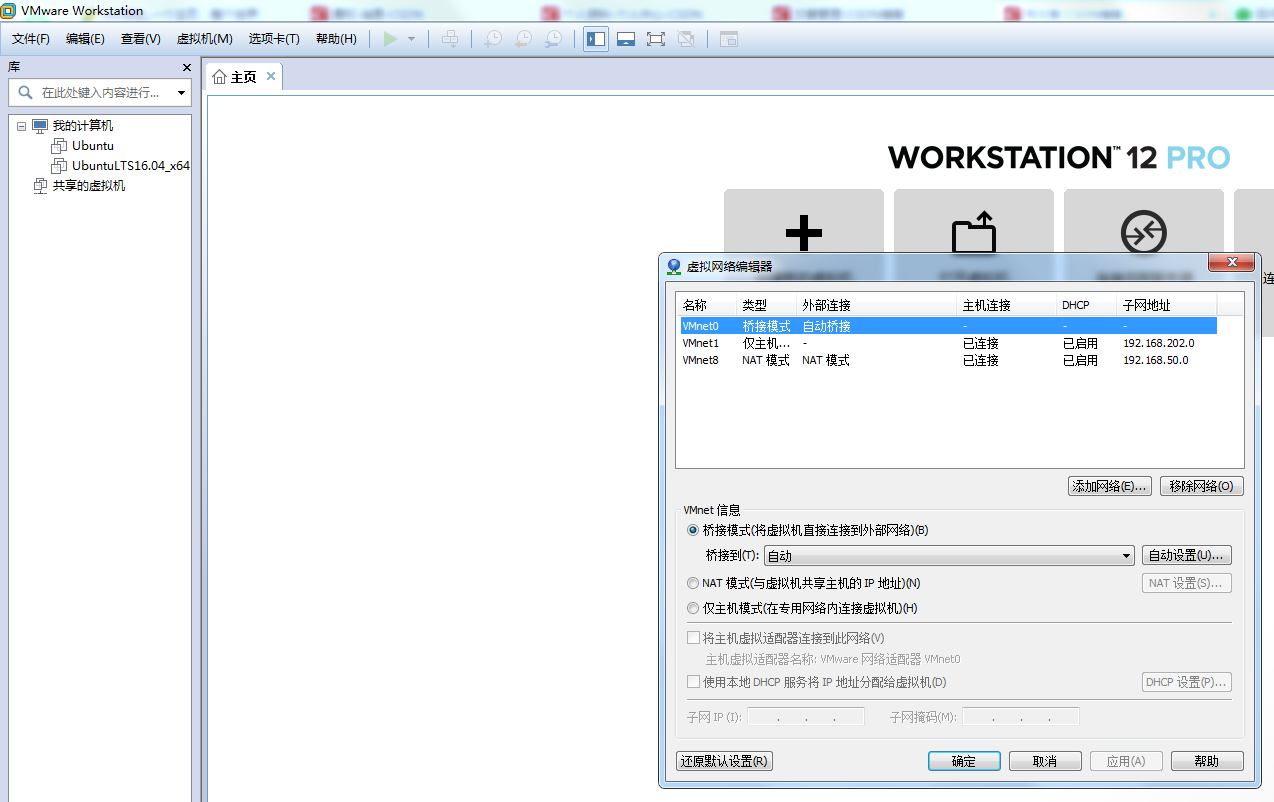Click the 我的计算机 computer icon
The width and height of the screenshot is (1274, 802).
40,126
